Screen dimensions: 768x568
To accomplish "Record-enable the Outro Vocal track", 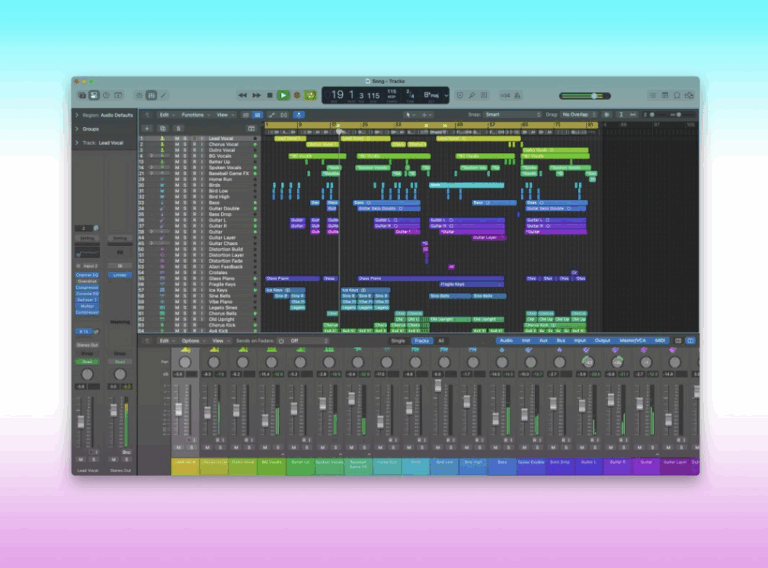I will pos(194,150).
